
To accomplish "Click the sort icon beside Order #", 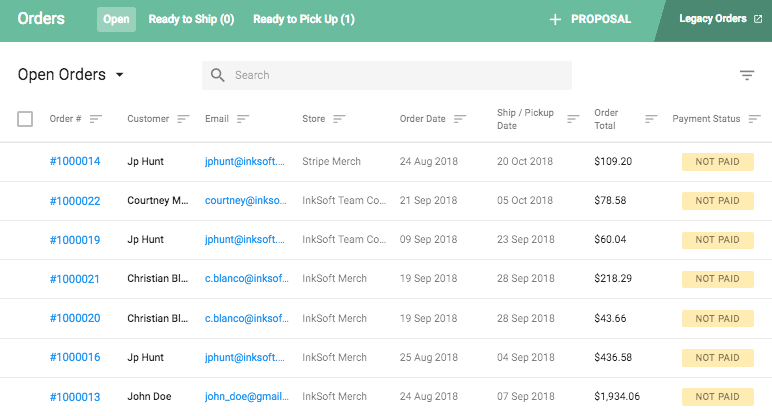I will pyautogui.click(x=96, y=119).
